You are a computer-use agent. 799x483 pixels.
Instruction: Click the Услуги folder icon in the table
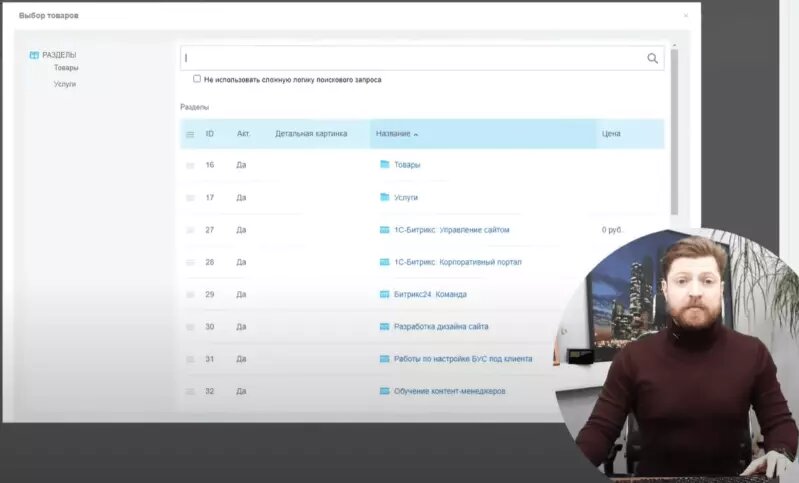click(385, 197)
